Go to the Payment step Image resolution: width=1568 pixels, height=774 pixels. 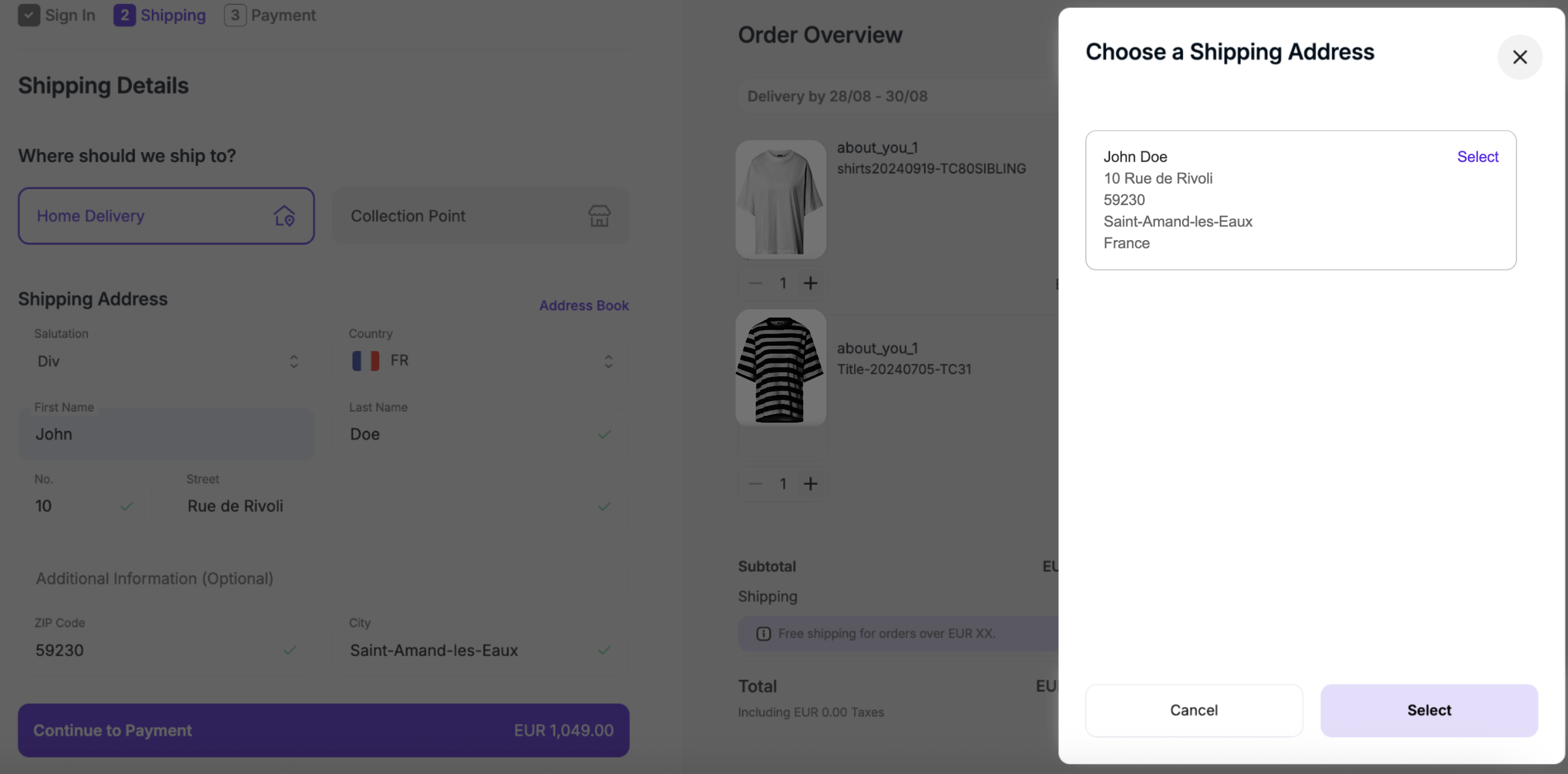click(270, 15)
